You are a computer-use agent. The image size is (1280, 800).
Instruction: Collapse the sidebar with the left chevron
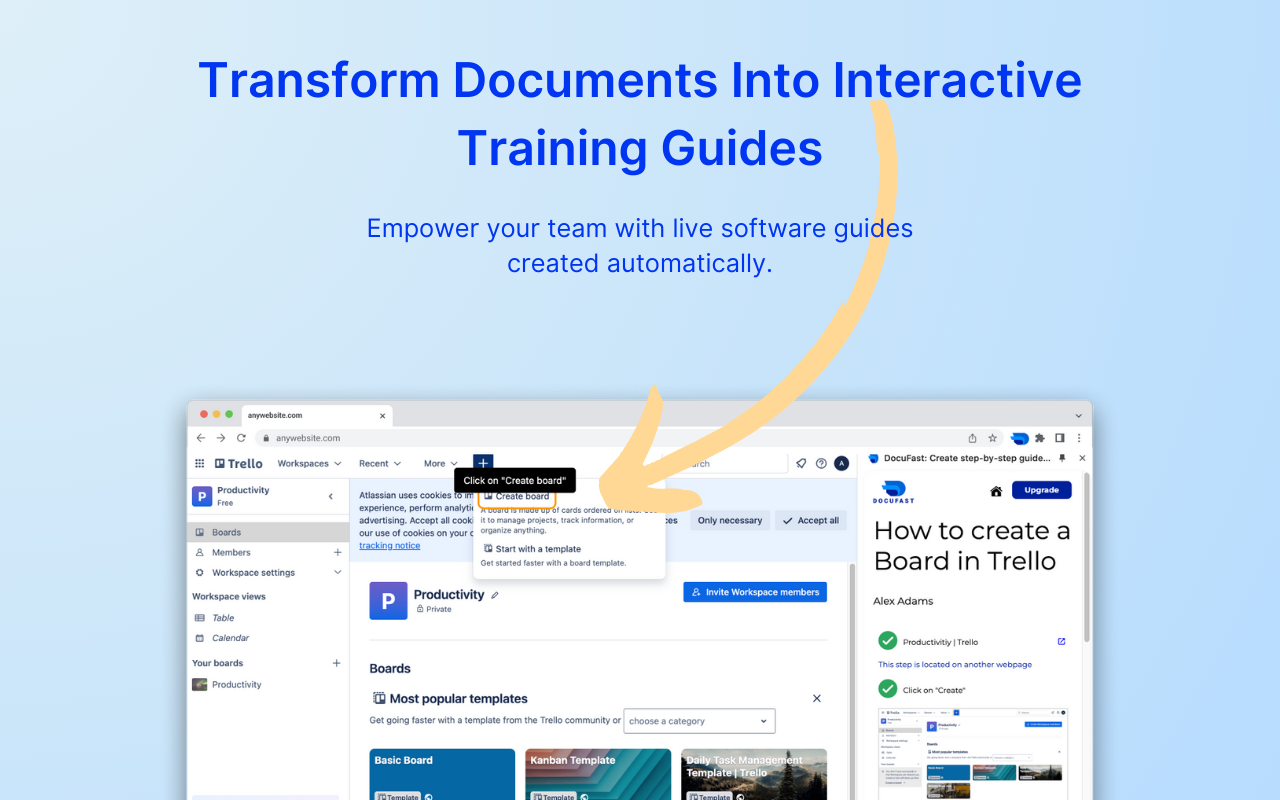point(331,496)
